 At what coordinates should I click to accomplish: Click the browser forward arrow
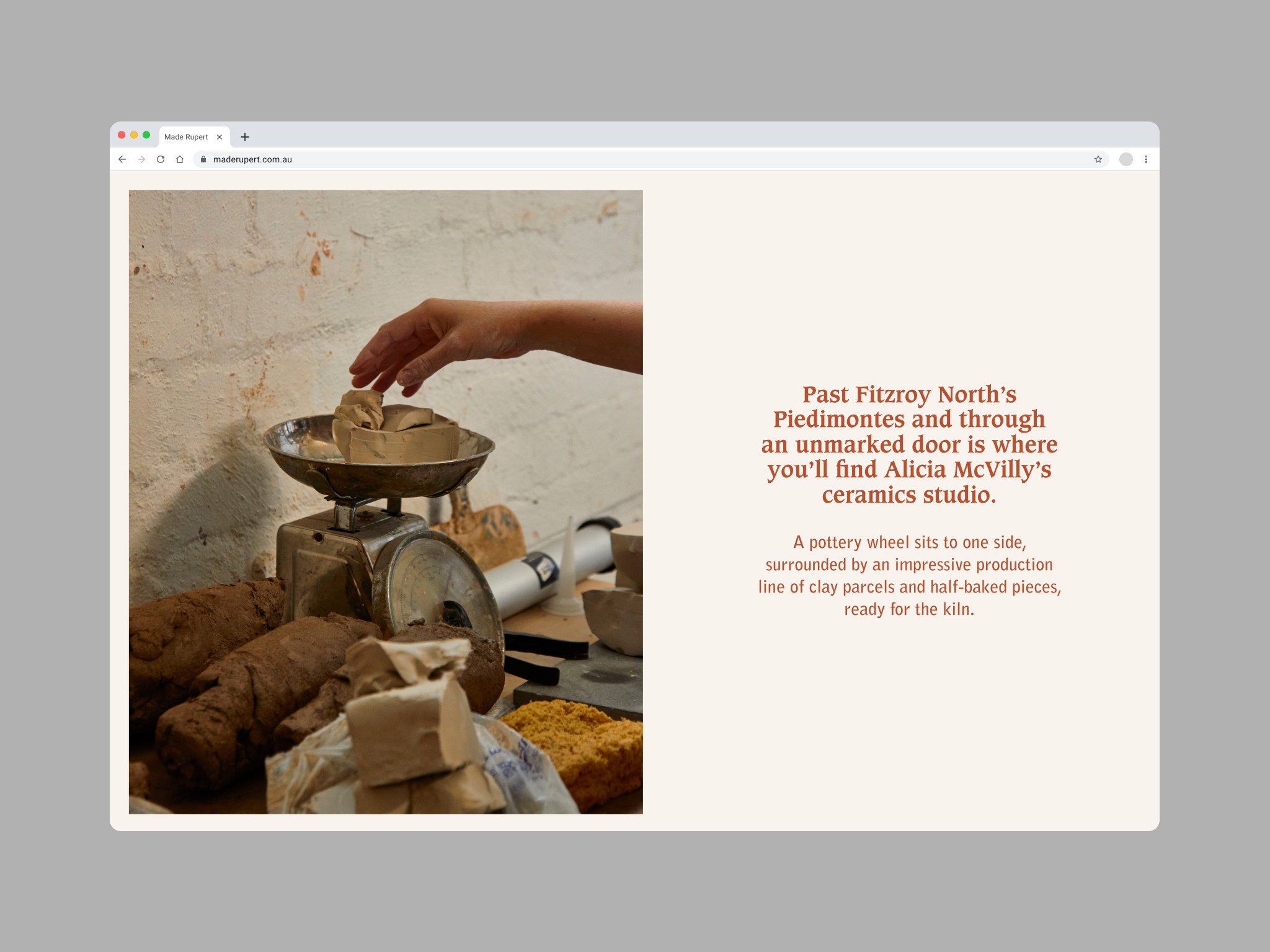tap(141, 159)
